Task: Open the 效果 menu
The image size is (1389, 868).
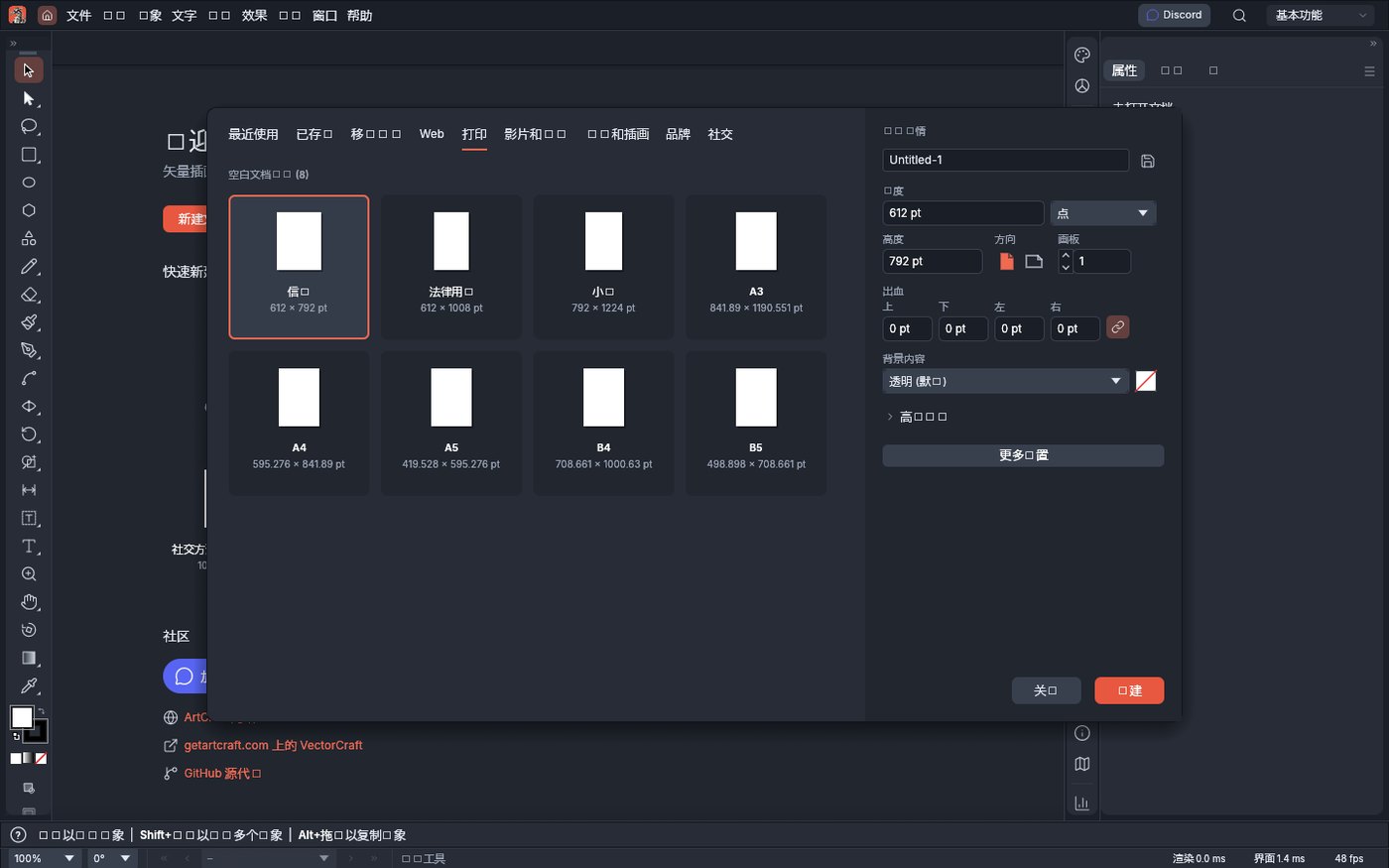Action: tap(254, 15)
